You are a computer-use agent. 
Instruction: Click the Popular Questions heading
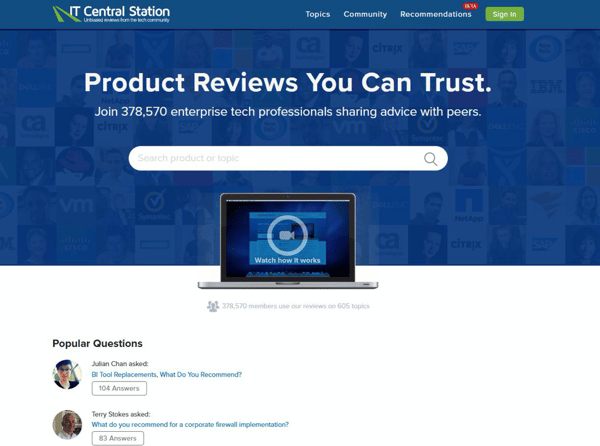click(97, 343)
